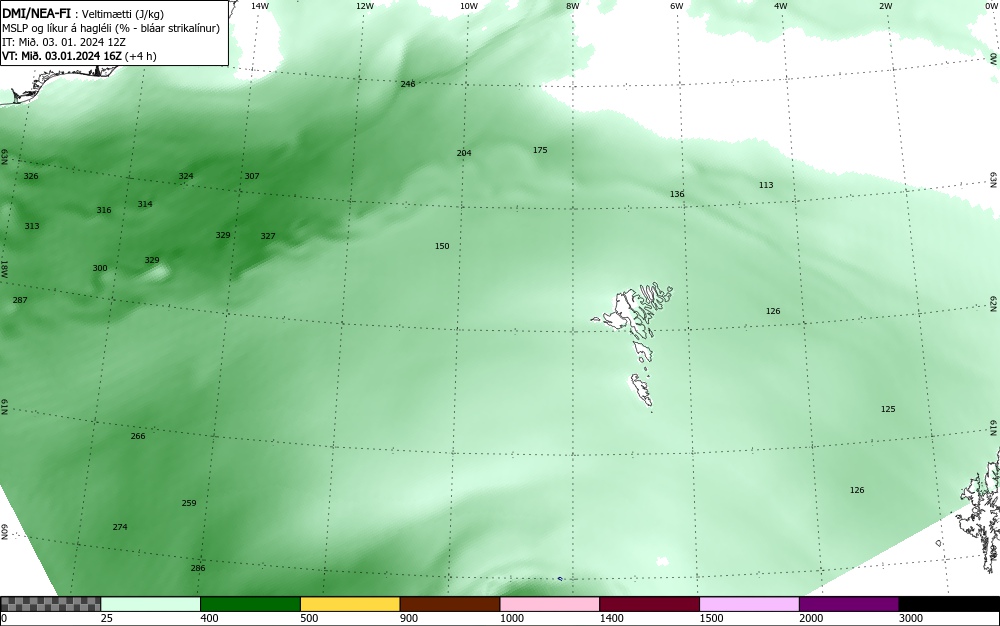Image resolution: width=1000 pixels, height=626 pixels.
Task: Click the brown 900–1000 legend swatch
Action: (x=450, y=604)
